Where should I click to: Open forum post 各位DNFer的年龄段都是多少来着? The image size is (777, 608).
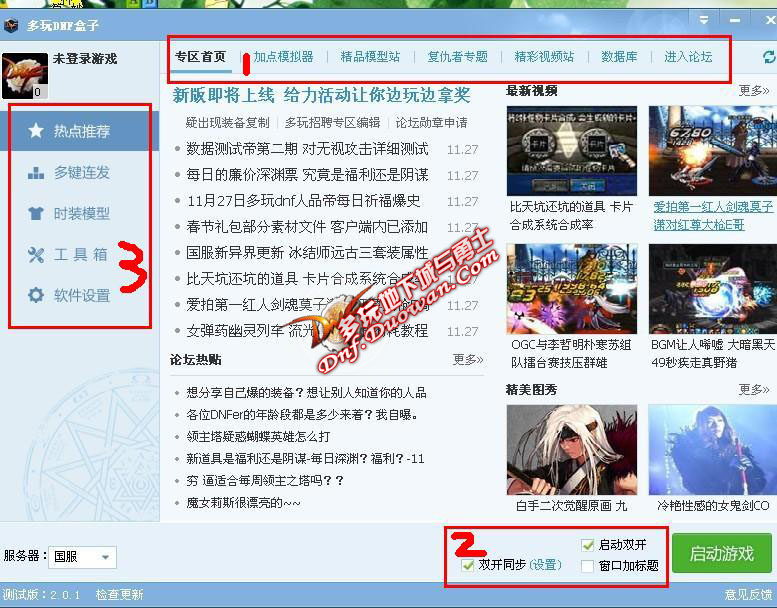tap(302, 415)
